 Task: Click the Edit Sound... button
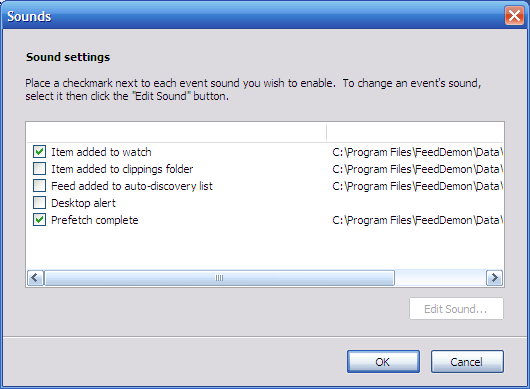pyautogui.click(x=456, y=309)
